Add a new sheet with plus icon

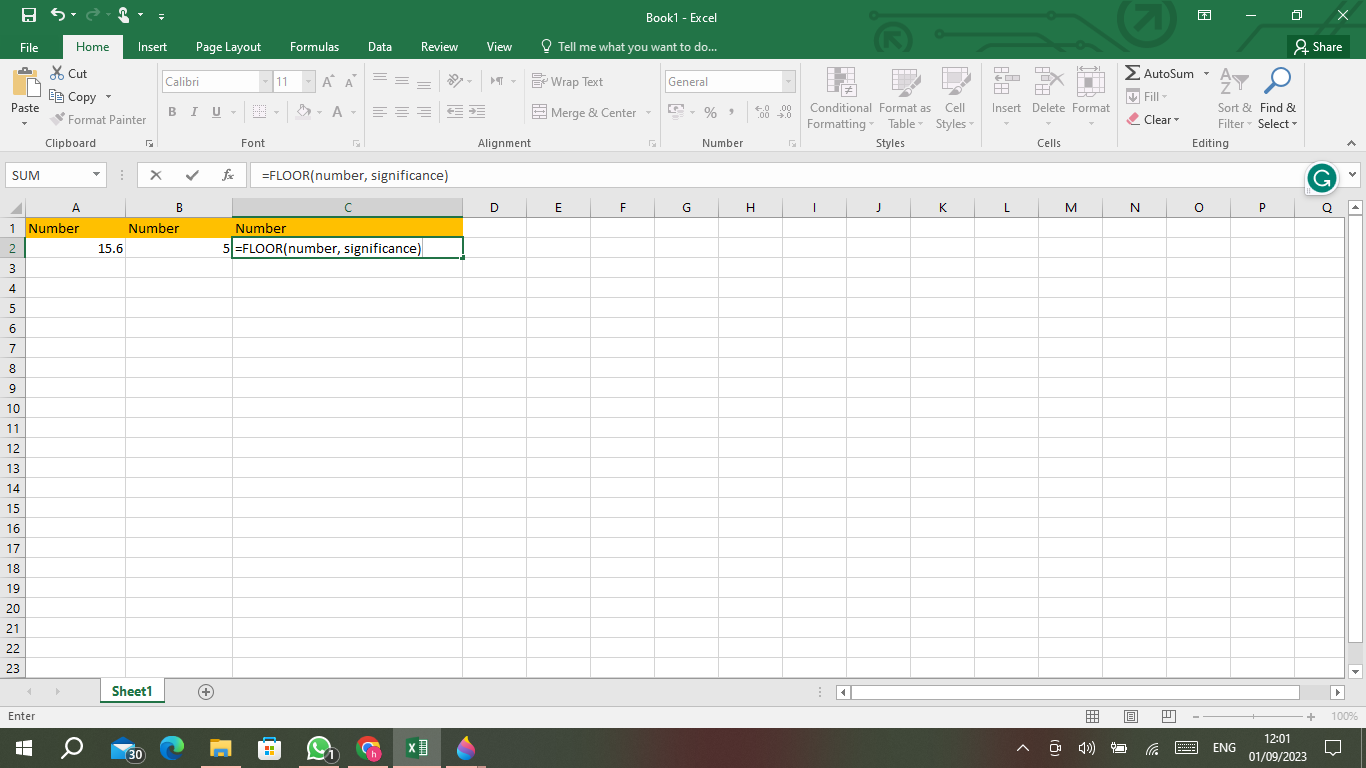[206, 692]
